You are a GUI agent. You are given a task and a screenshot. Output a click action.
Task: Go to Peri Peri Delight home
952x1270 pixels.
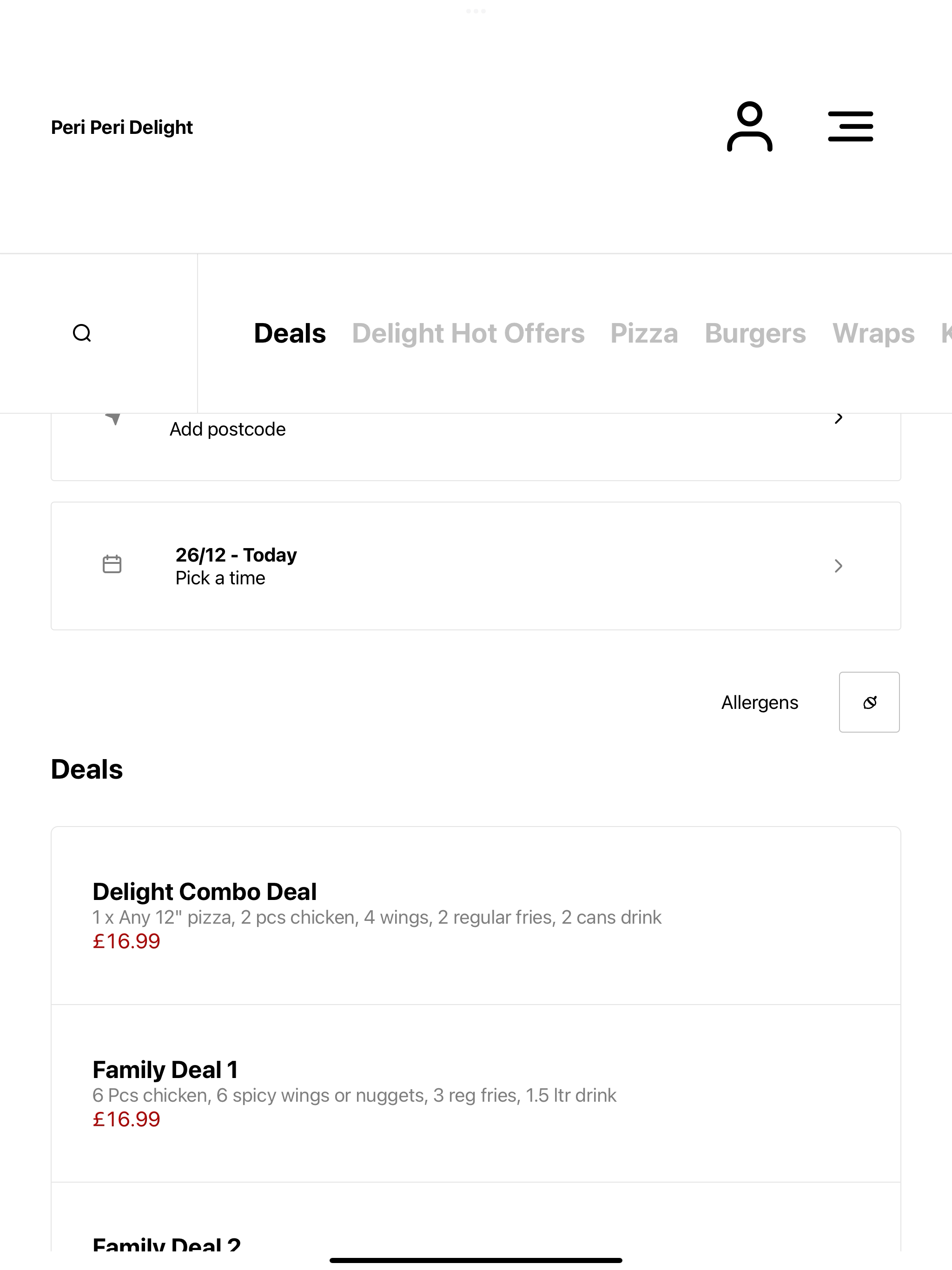pyautogui.click(x=122, y=127)
